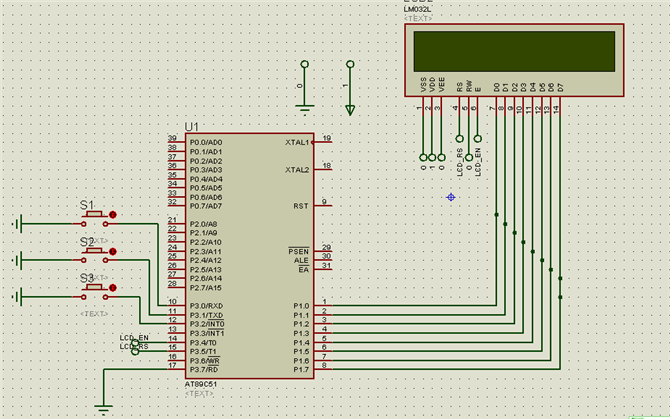Select the U1 reference label
The height and width of the screenshot is (419, 670).
pos(192,127)
